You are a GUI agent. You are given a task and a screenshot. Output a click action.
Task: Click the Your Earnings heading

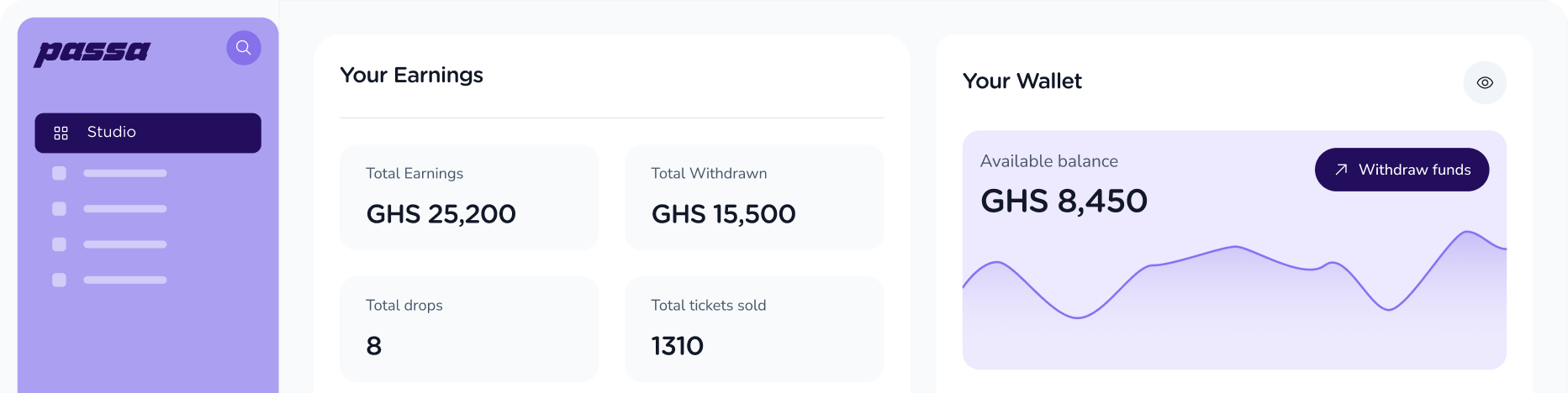[x=411, y=75]
